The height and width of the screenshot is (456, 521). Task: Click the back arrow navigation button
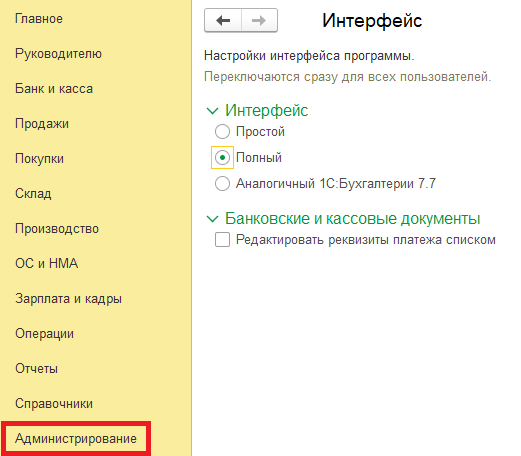coord(223,20)
